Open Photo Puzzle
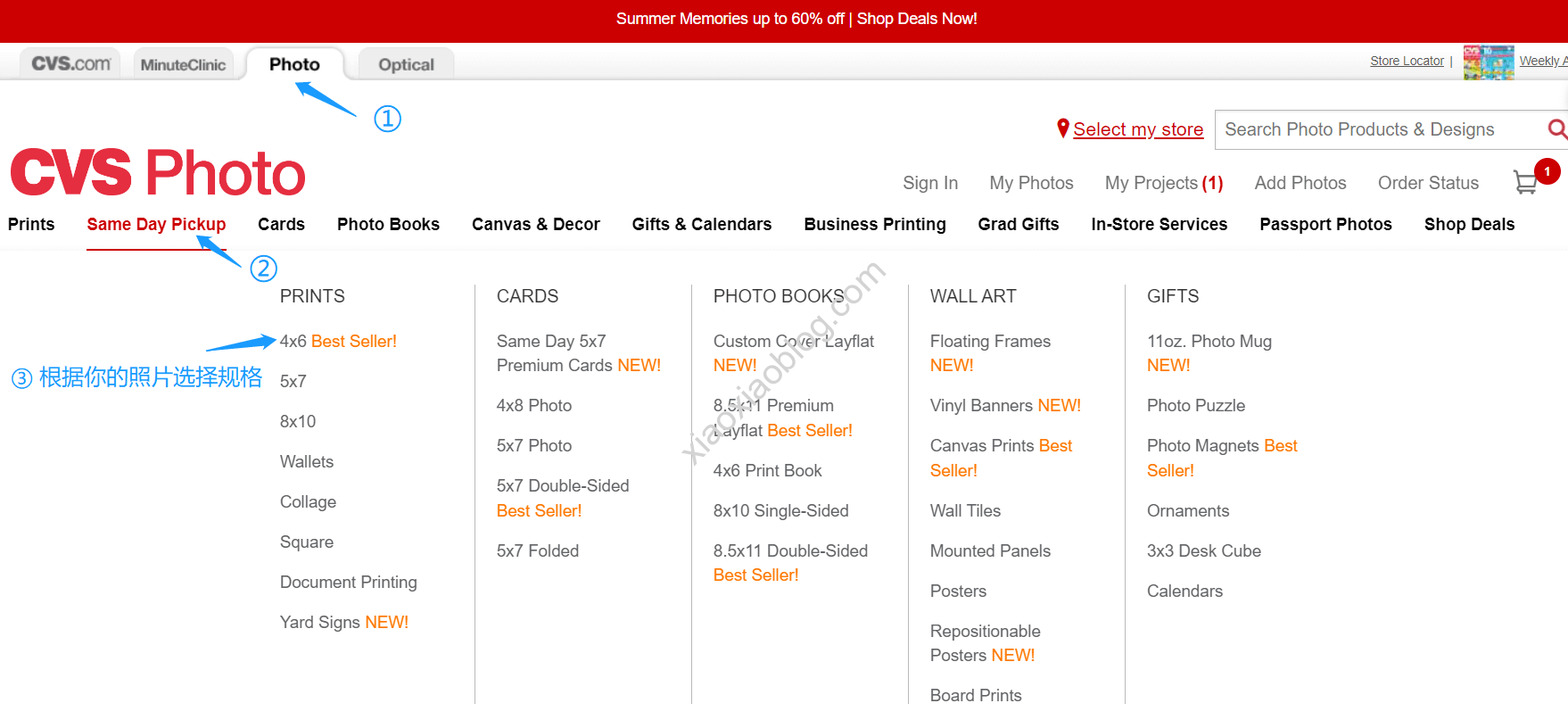Screen dimensions: 1568x728 (1196, 405)
